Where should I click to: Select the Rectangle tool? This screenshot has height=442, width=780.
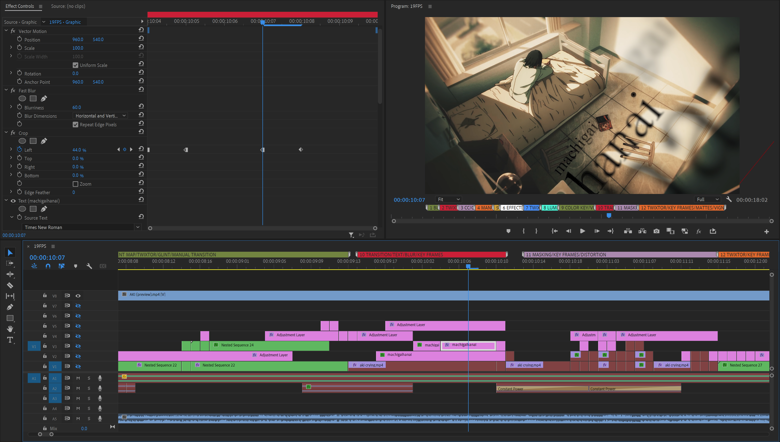10,318
